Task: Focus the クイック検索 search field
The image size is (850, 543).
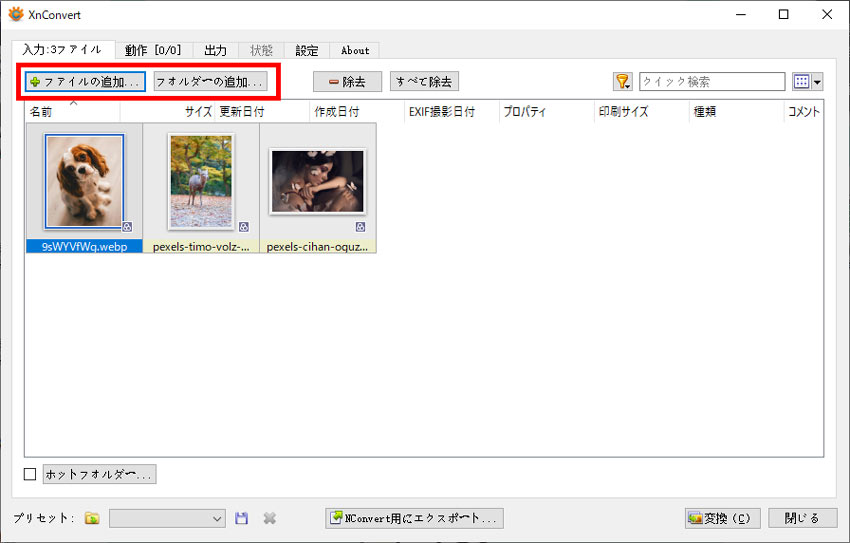Action: [x=712, y=82]
